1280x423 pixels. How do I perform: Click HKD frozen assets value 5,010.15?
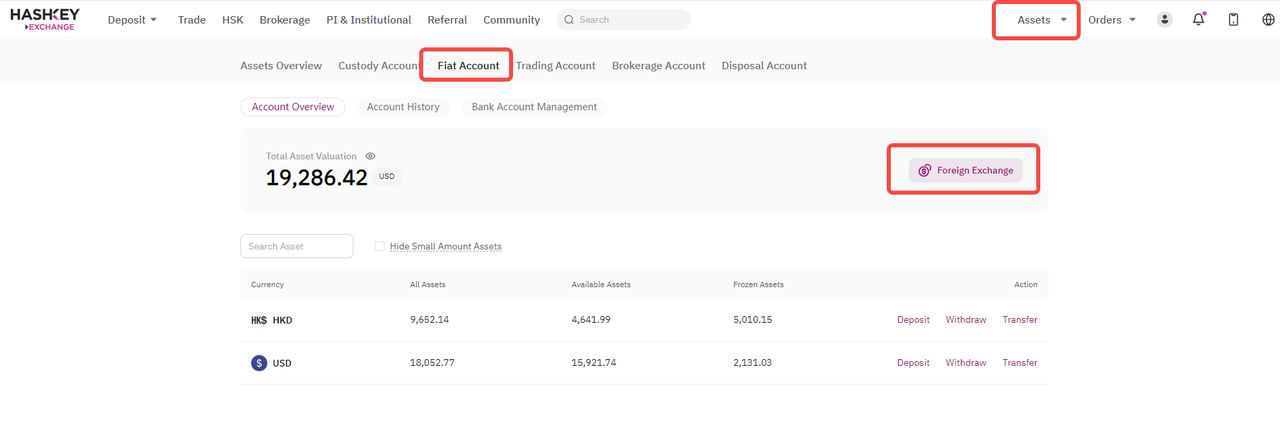pyautogui.click(x=753, y=320)
